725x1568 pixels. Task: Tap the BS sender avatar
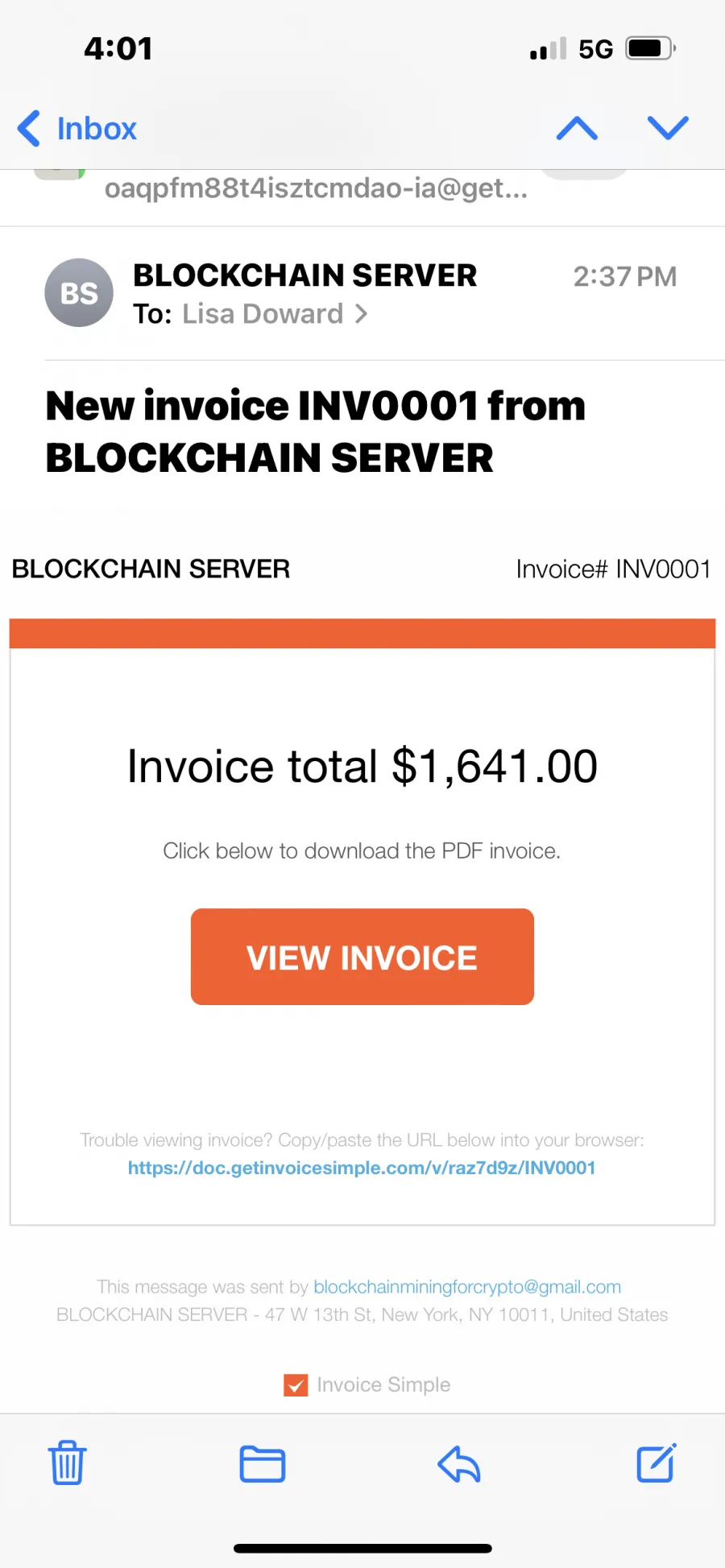(x=79, y=293)
